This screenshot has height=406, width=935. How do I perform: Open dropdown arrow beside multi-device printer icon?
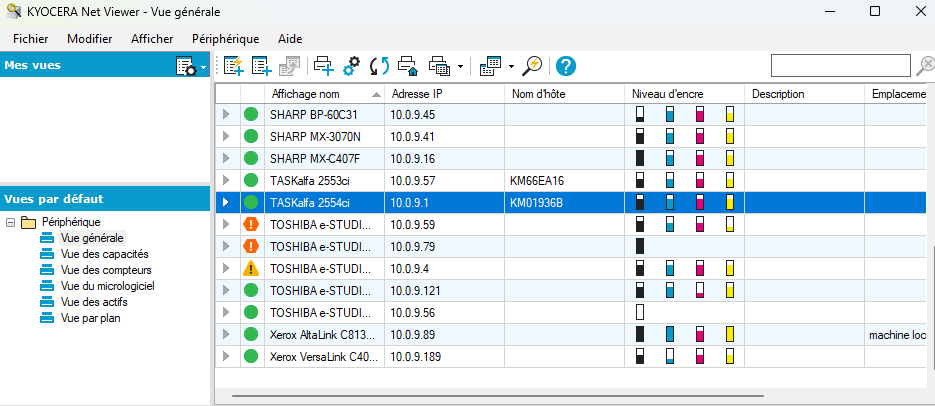(x=460, y=66)
